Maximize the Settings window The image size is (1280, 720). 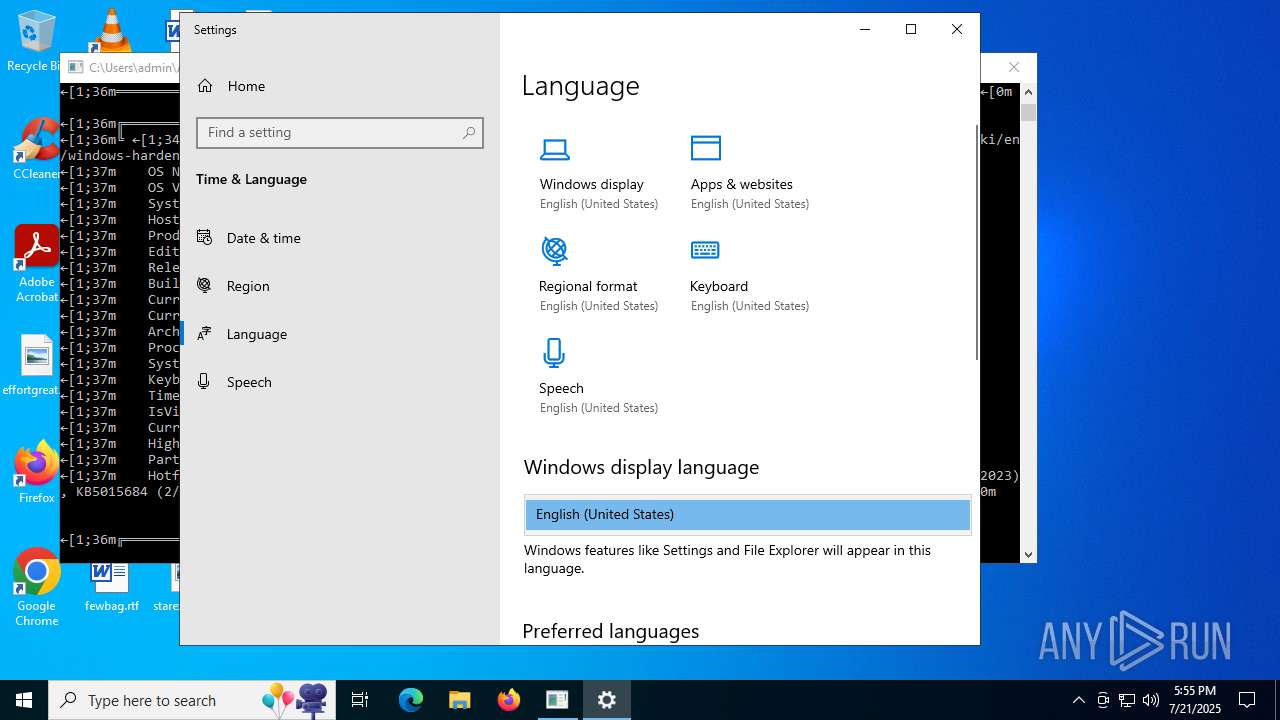click(911, 30)
